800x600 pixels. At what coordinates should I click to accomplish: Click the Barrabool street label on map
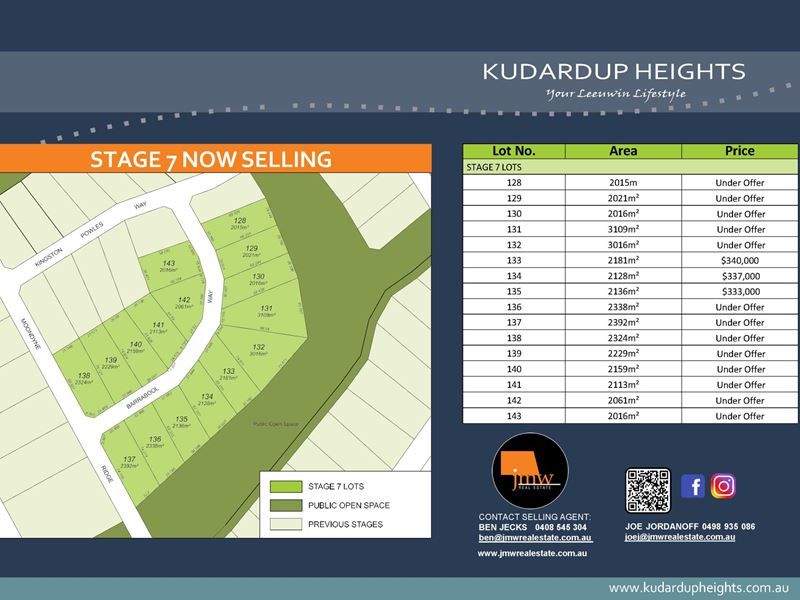click(x=143, y=398)
